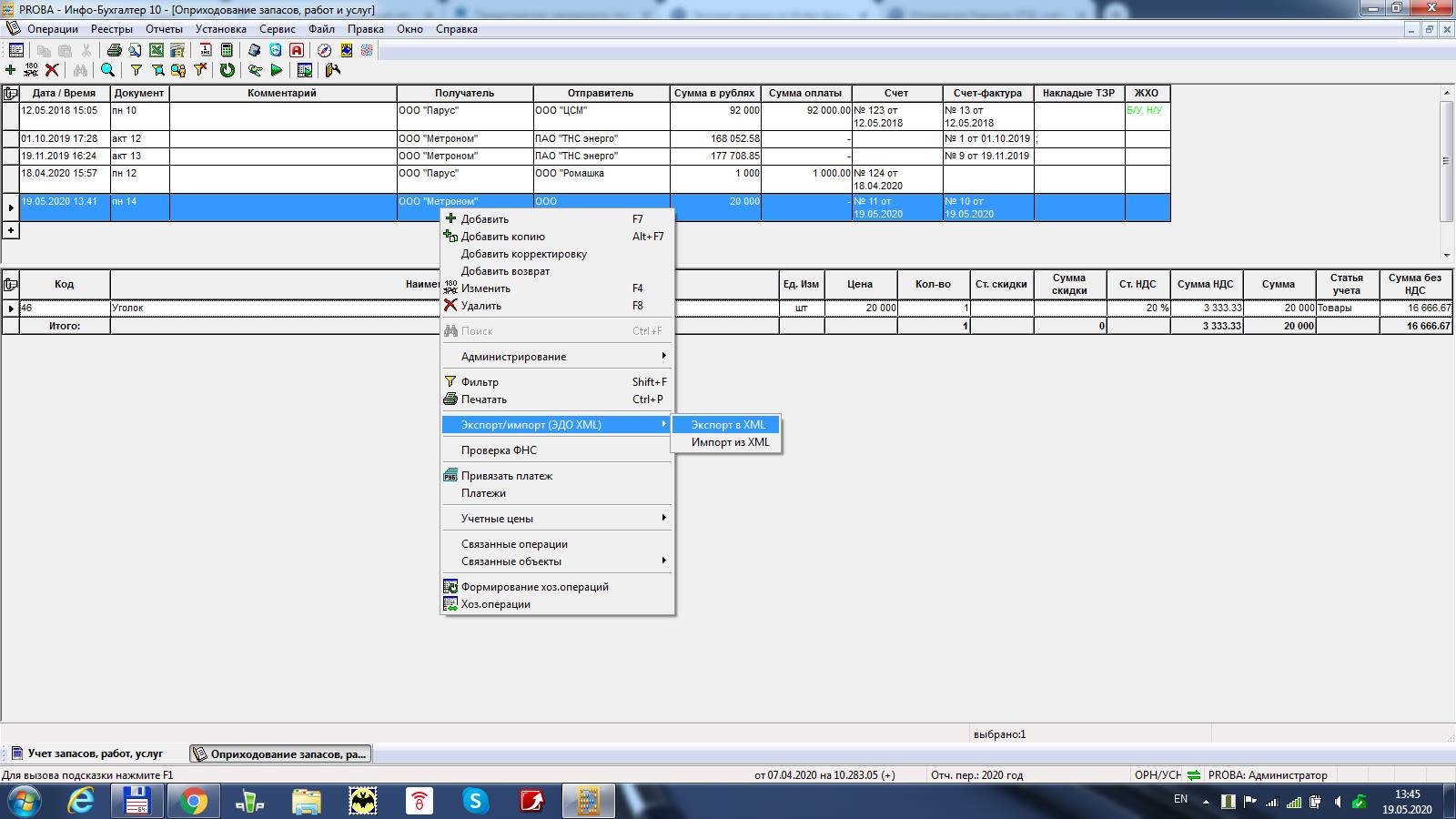
Task: Click upper table vertical scrollbar down arrow
Action: (1447, 256)
